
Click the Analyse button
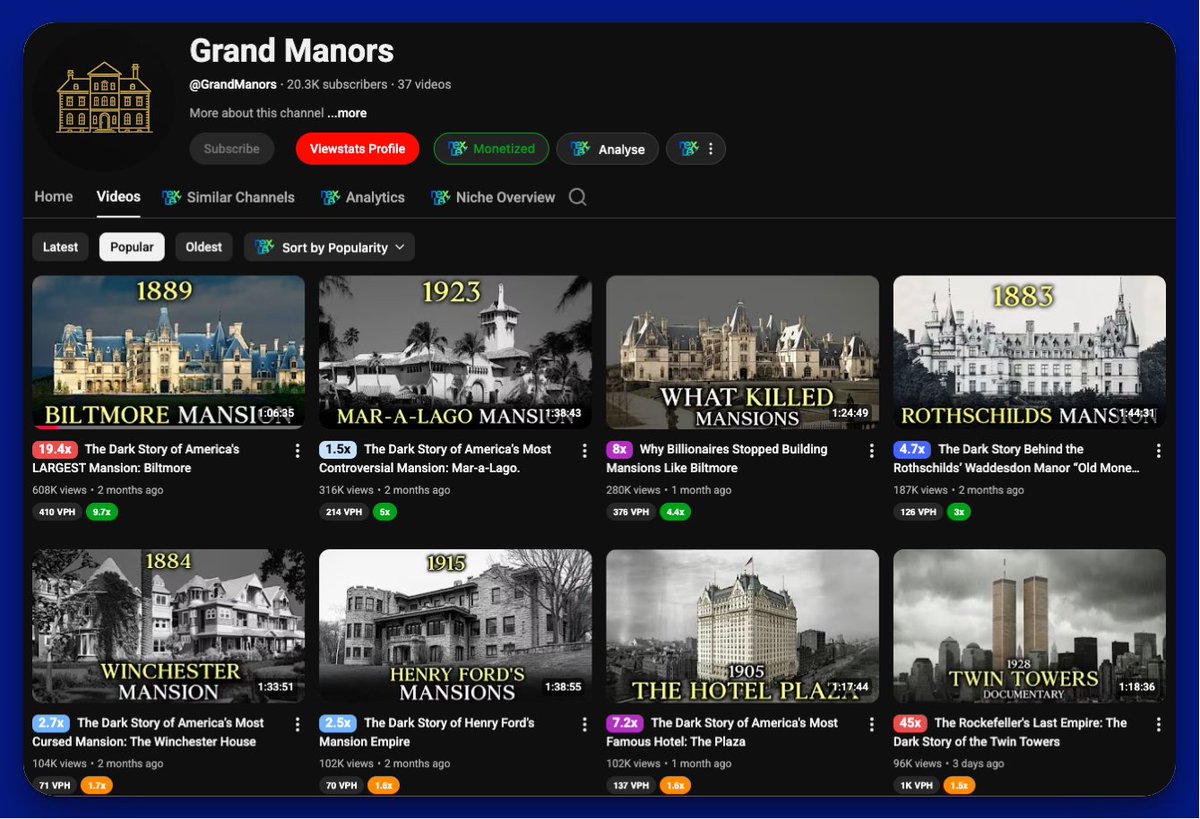[608, 149]
